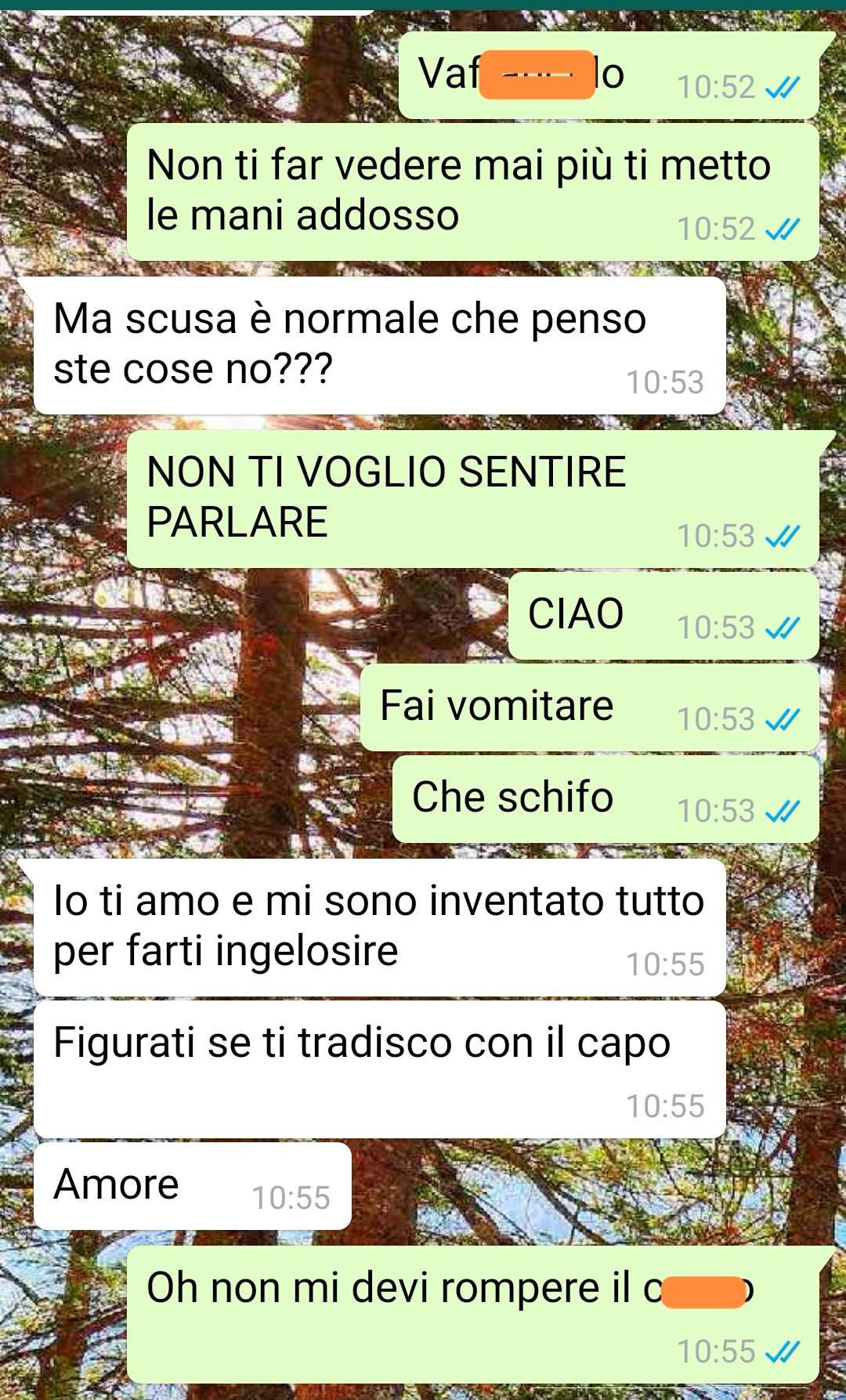This screenshot has height=1400, width=846.
Task: Tap read ticks on 'le mani addosso' message
Action: [x=782, y=229]
